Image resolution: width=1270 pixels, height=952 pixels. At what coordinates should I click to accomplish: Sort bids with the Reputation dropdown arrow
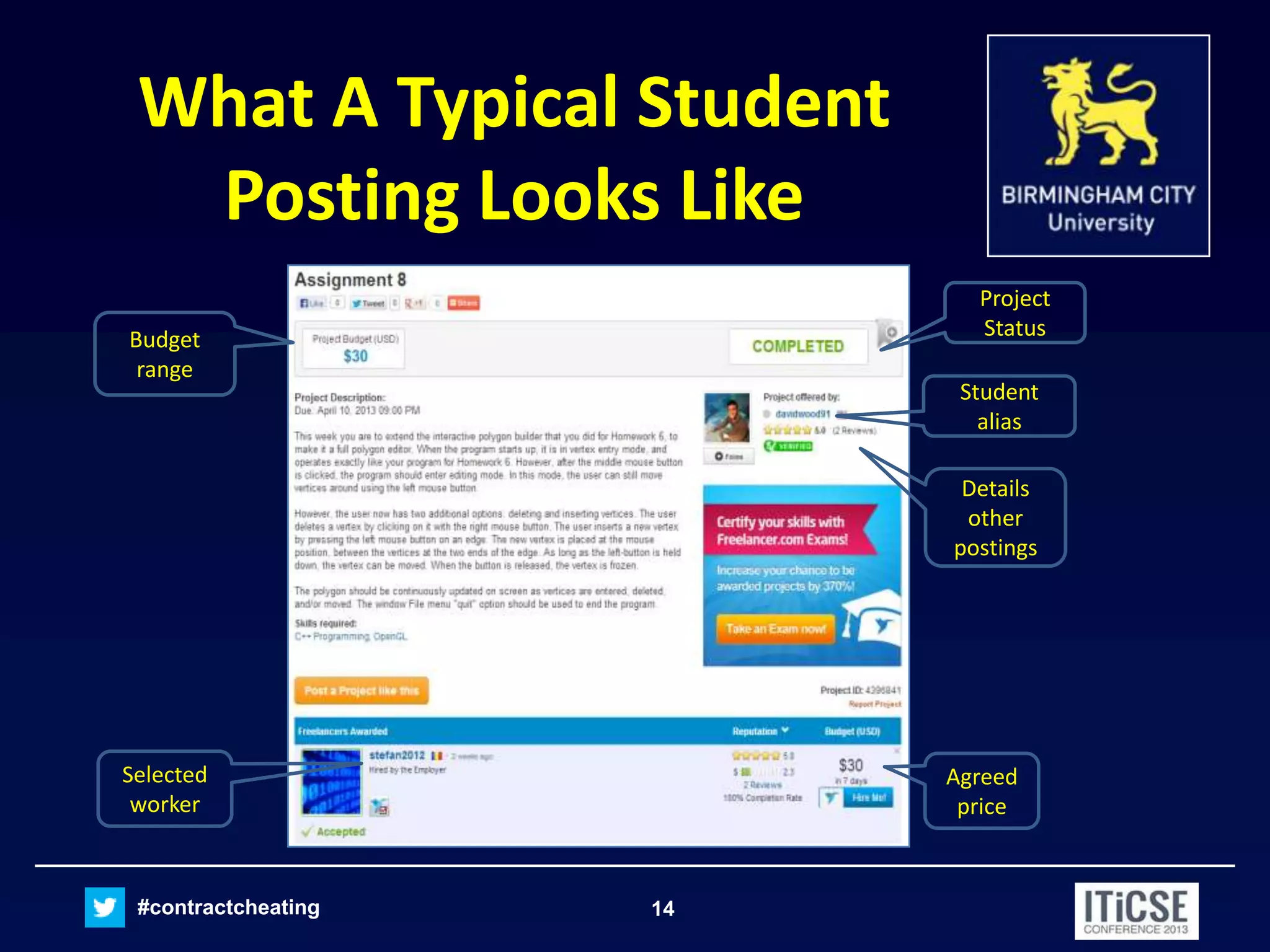coord(785,731)
